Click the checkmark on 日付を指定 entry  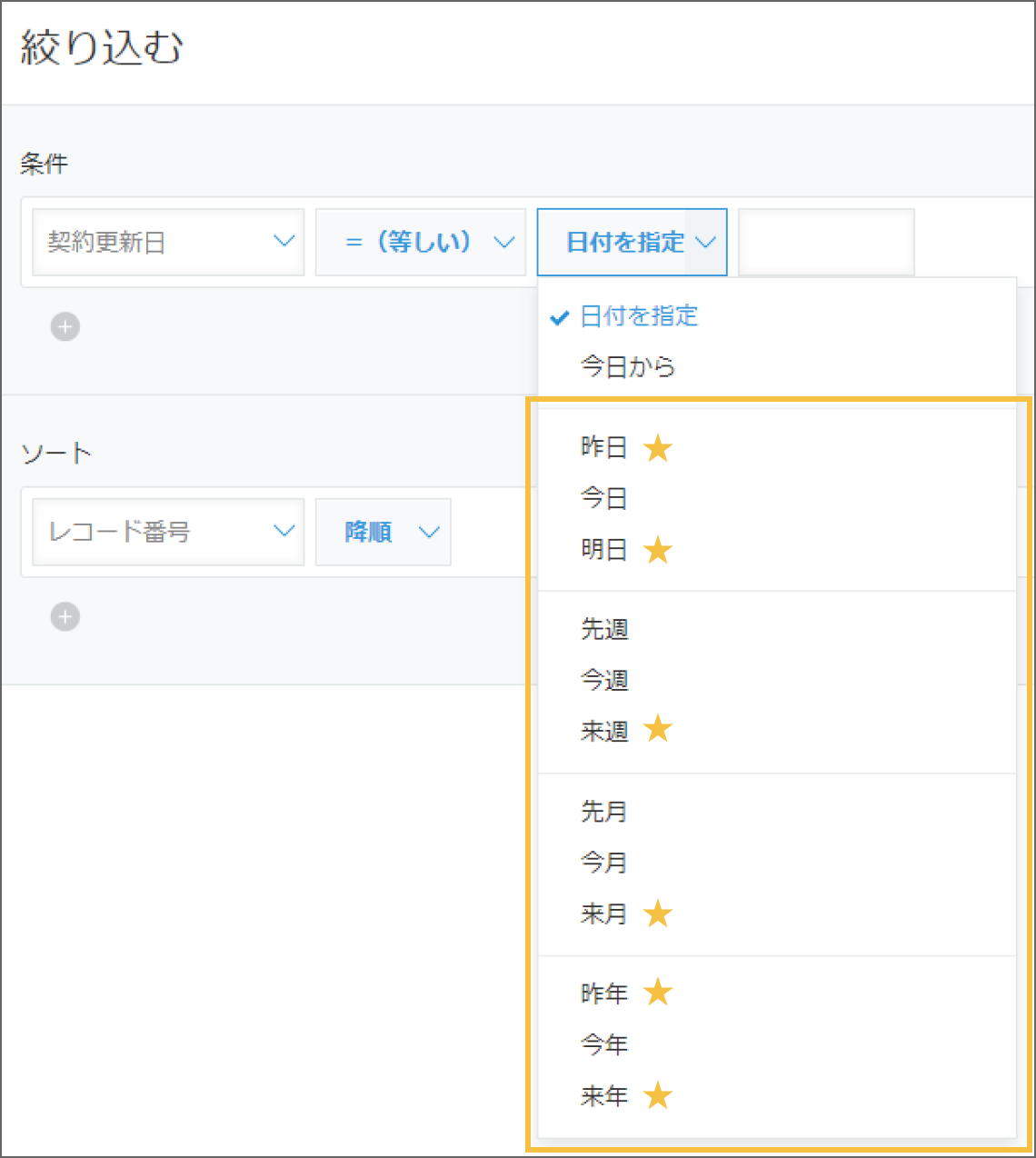pyautogui.click(x=559, y=318)
